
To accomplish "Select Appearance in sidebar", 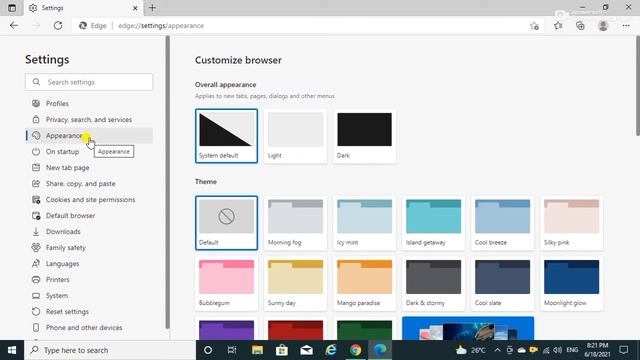I will [x=90, y=136].
